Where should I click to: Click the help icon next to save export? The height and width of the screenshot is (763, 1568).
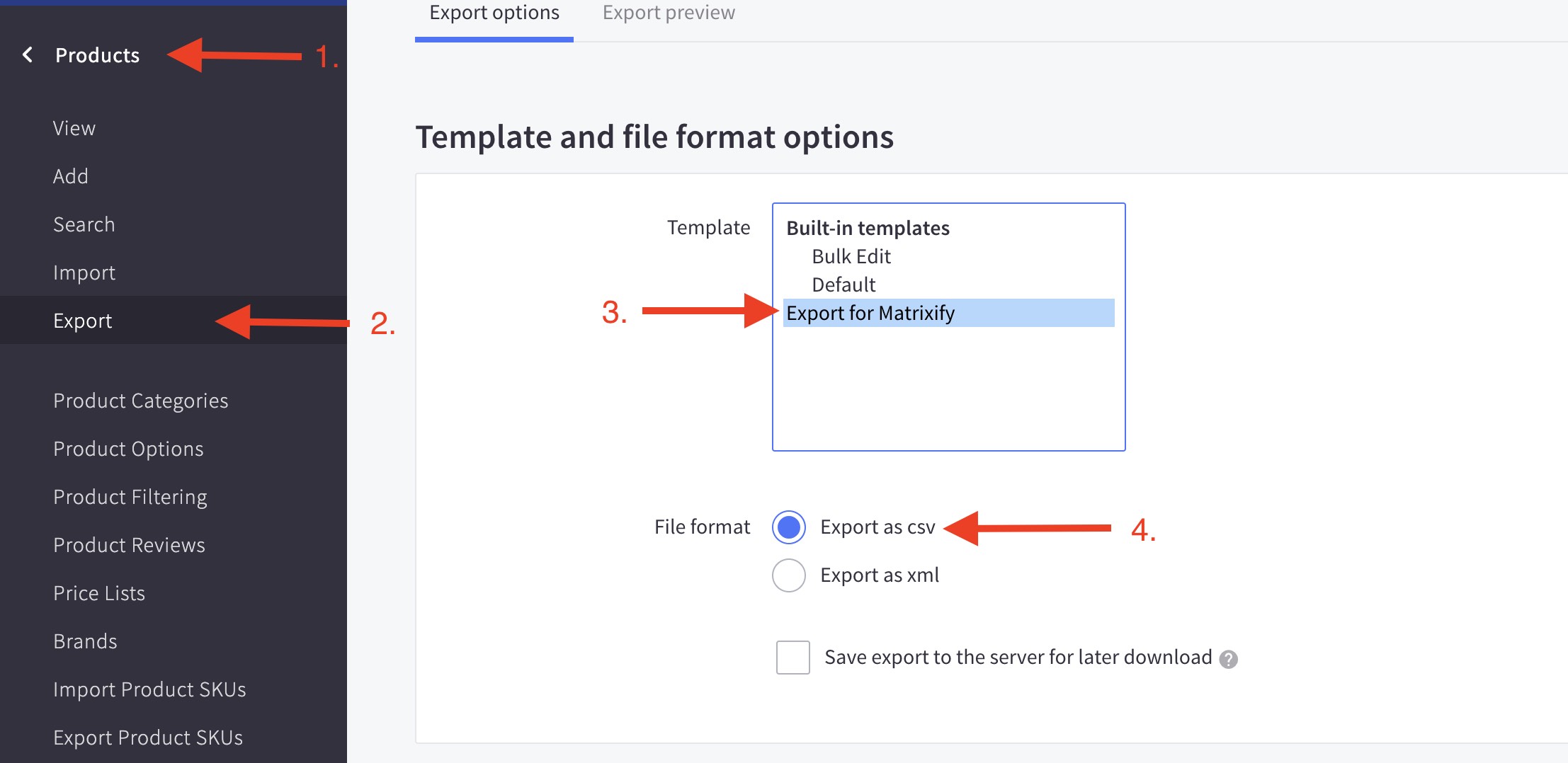click(x=1229, y=659)
